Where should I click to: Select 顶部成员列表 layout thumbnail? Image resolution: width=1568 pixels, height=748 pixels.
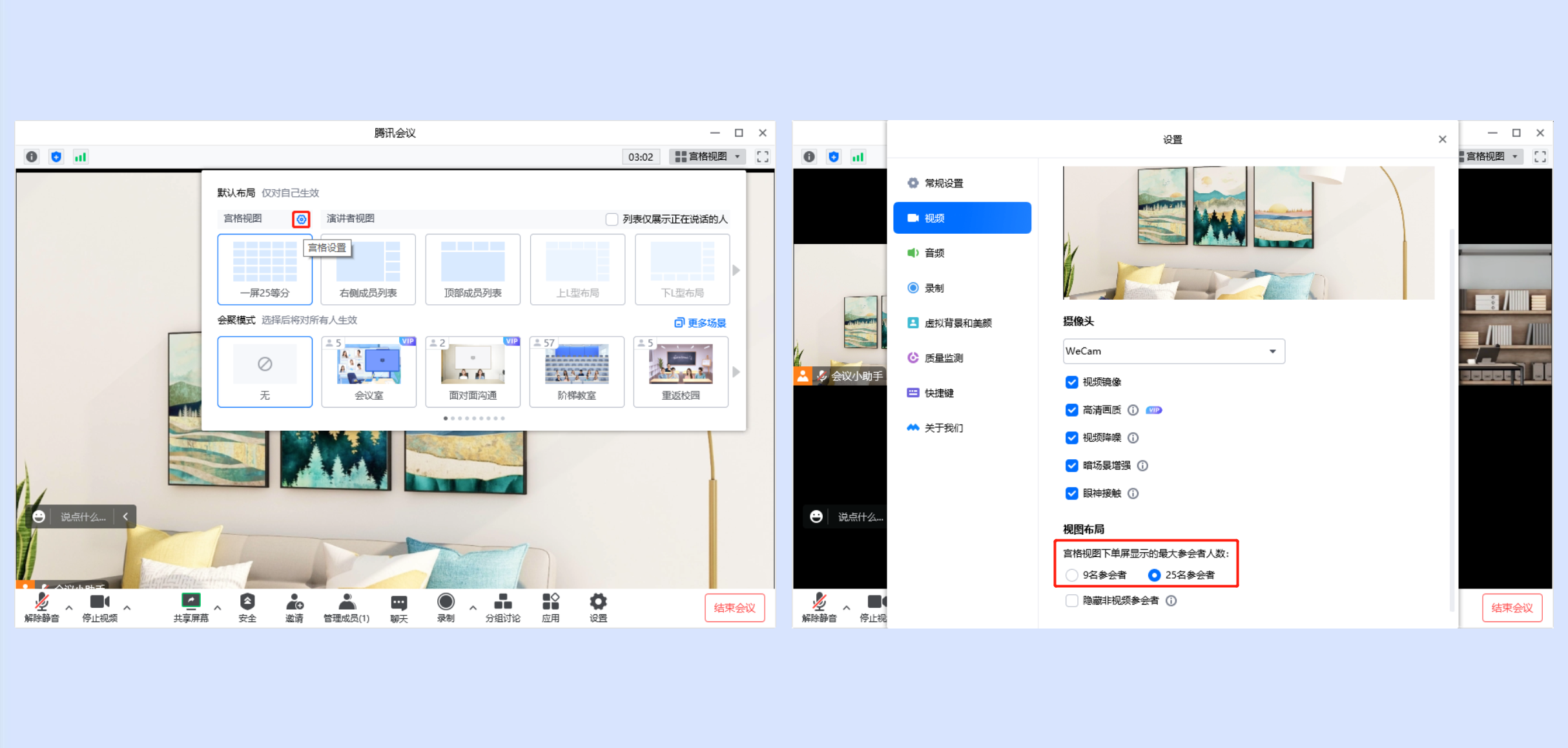click(473, 269)
